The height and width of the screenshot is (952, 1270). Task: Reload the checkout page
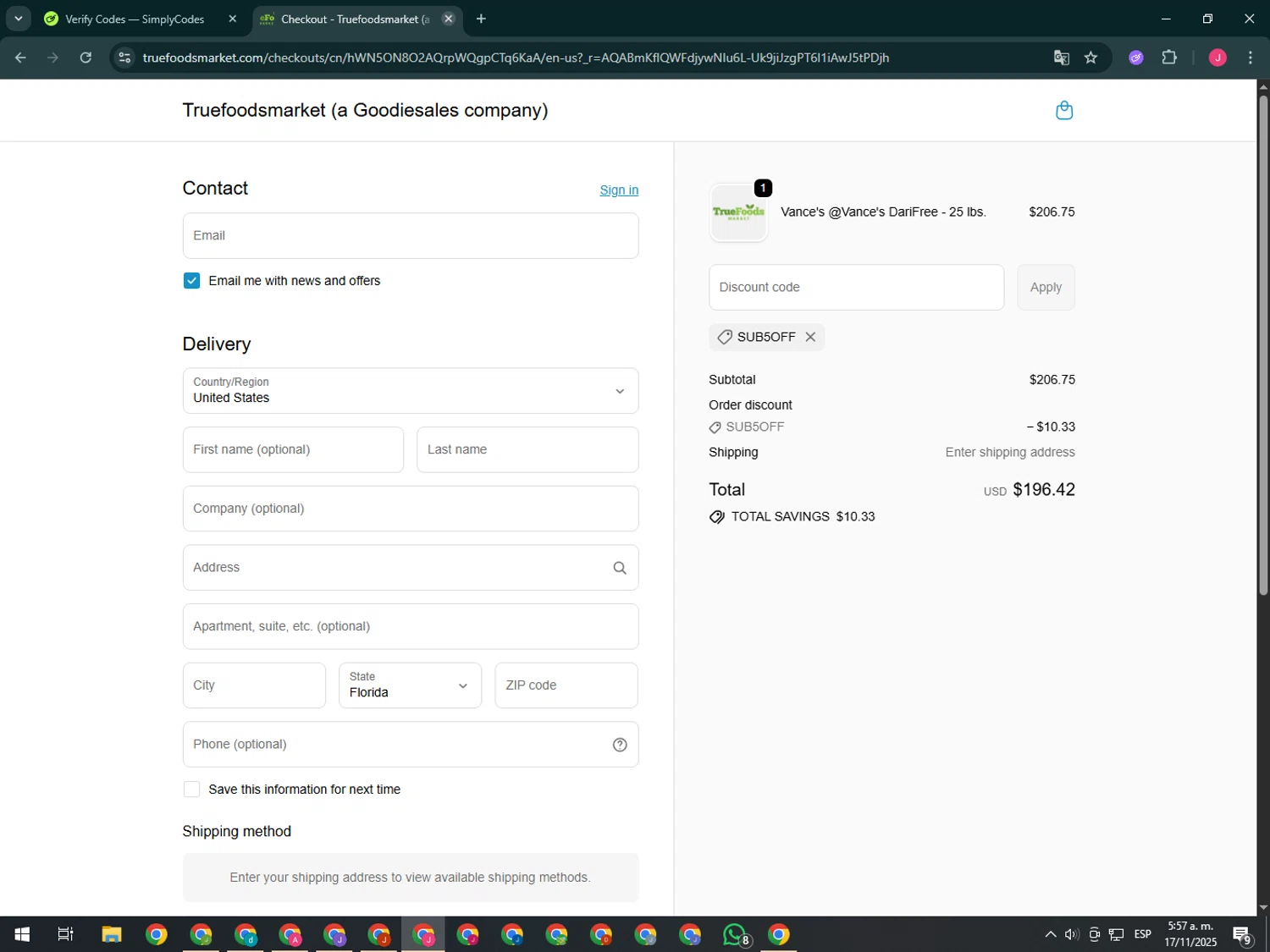tap(86, 58)
